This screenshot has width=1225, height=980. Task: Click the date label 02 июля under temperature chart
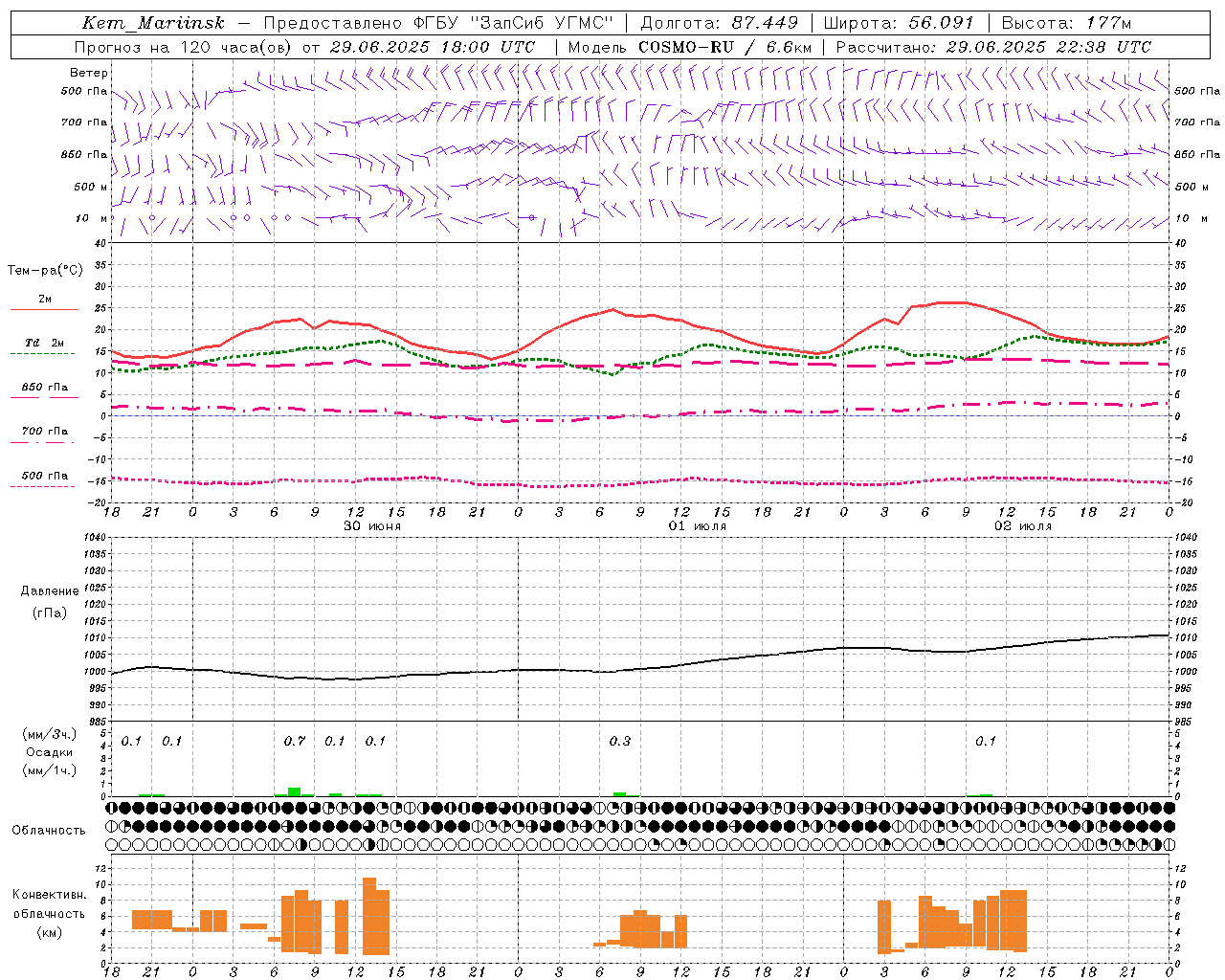(1023, 526)
